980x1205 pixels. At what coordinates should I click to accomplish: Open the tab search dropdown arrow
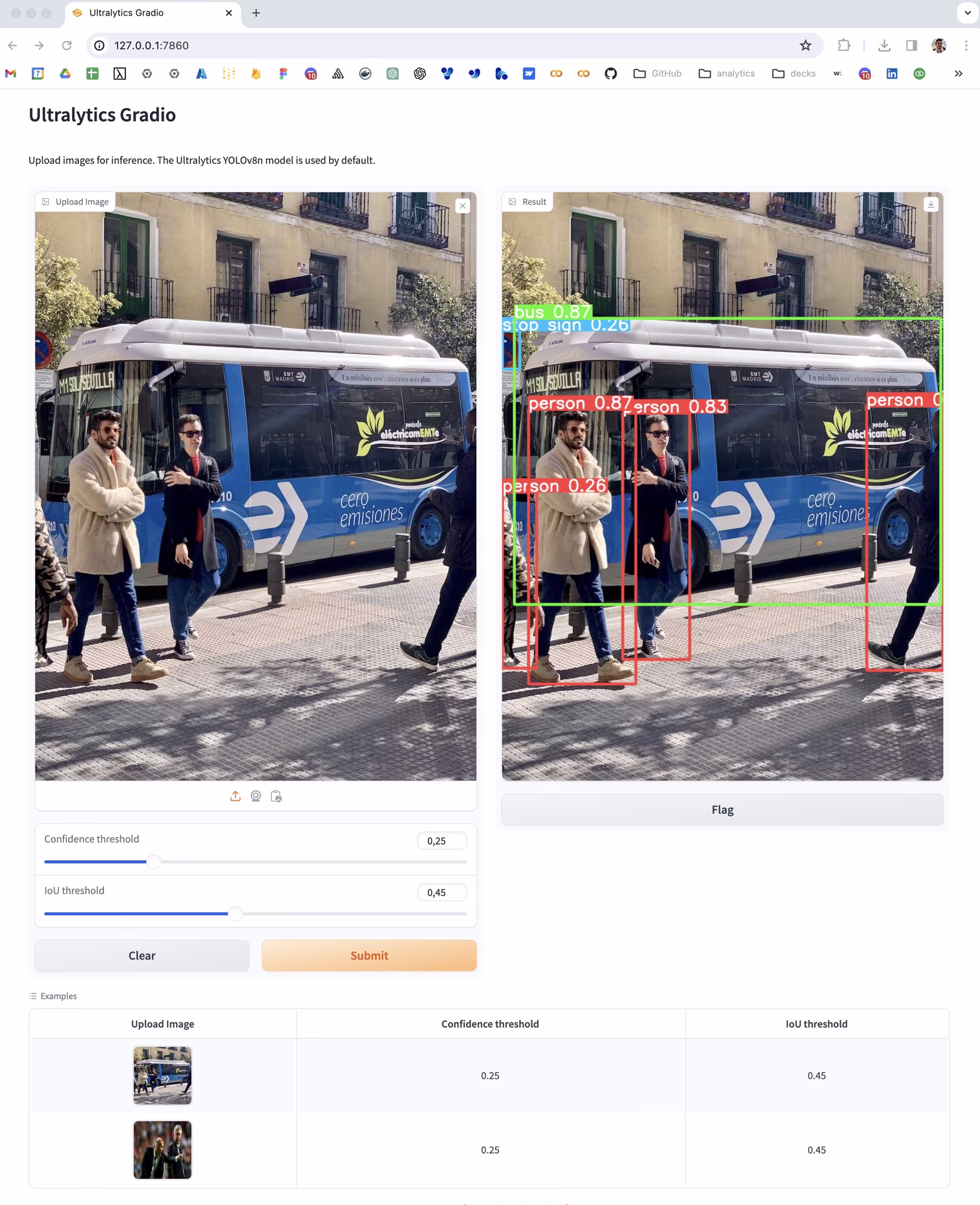(x=967, y=13)
